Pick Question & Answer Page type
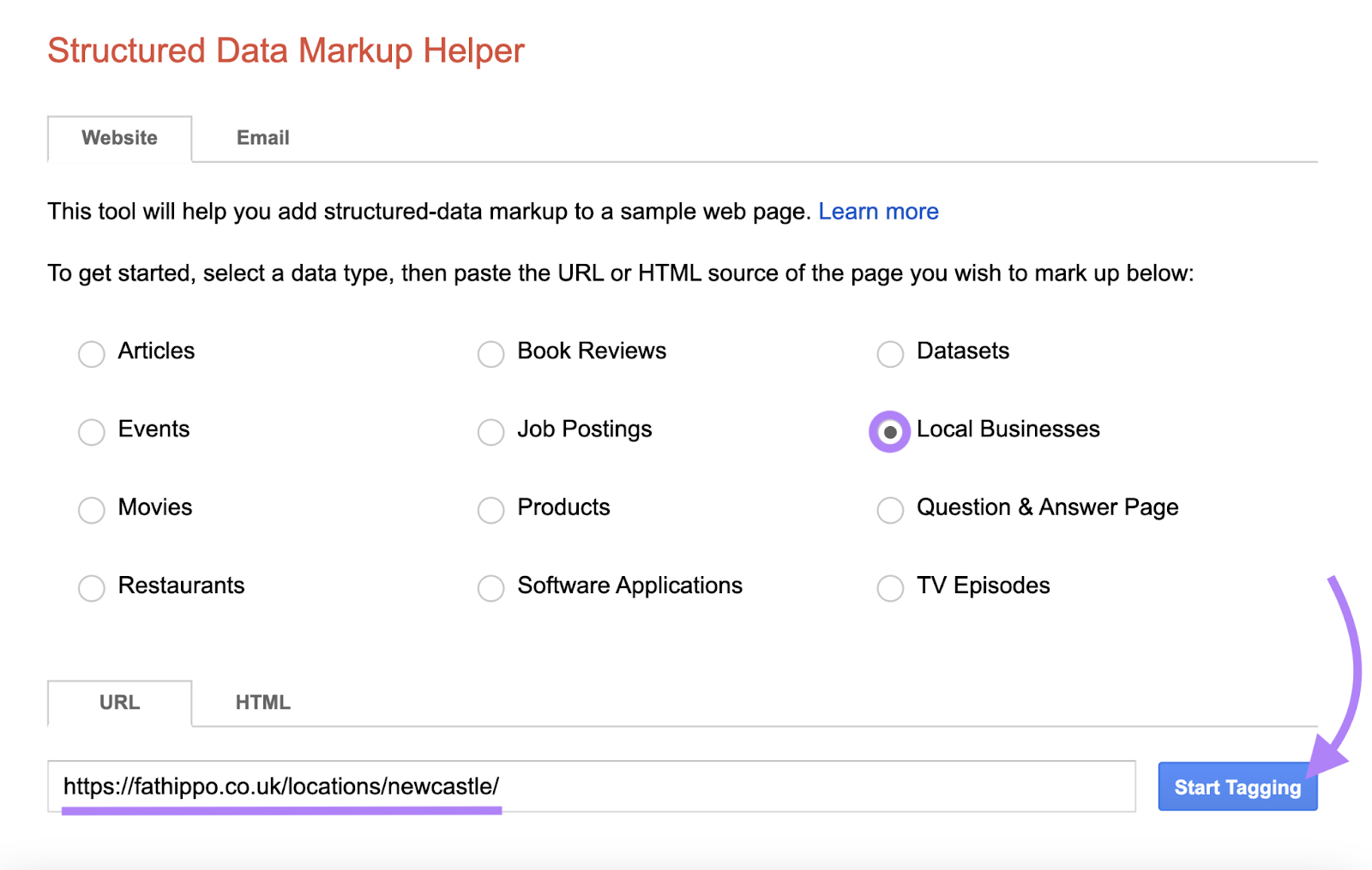 click(x=890, y=510)
